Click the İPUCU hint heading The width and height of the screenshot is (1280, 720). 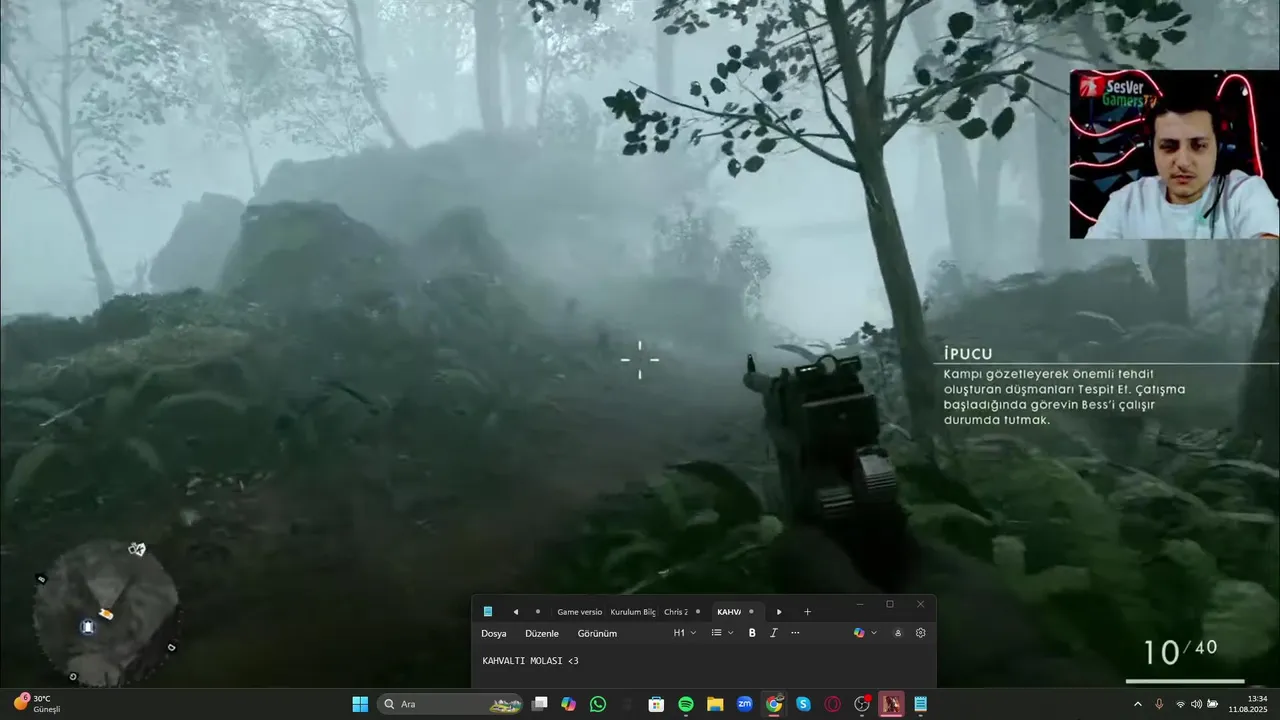968,354
